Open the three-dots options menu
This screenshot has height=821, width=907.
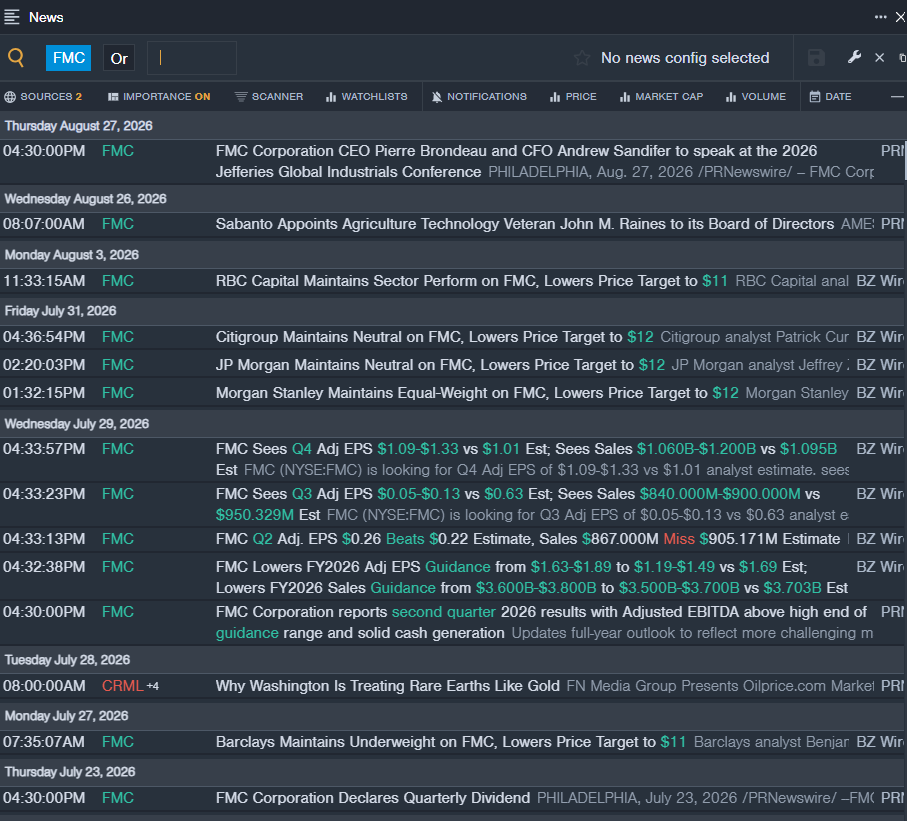880,17
